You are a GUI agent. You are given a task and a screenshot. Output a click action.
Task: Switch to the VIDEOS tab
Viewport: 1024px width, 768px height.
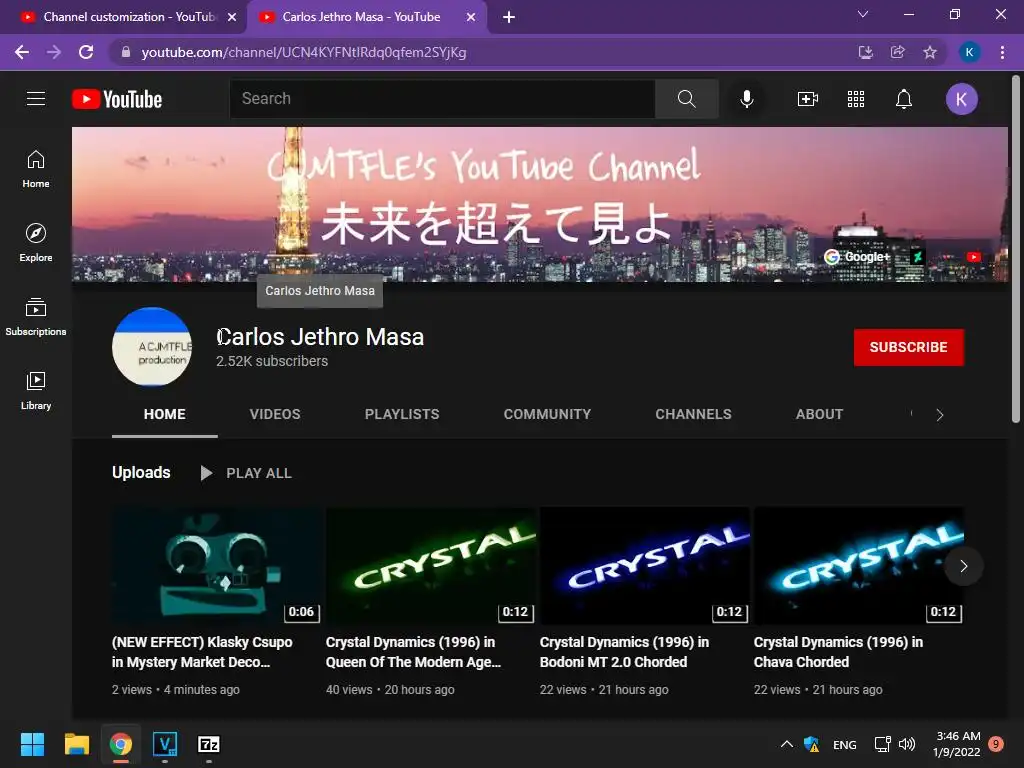click(275, 414)
